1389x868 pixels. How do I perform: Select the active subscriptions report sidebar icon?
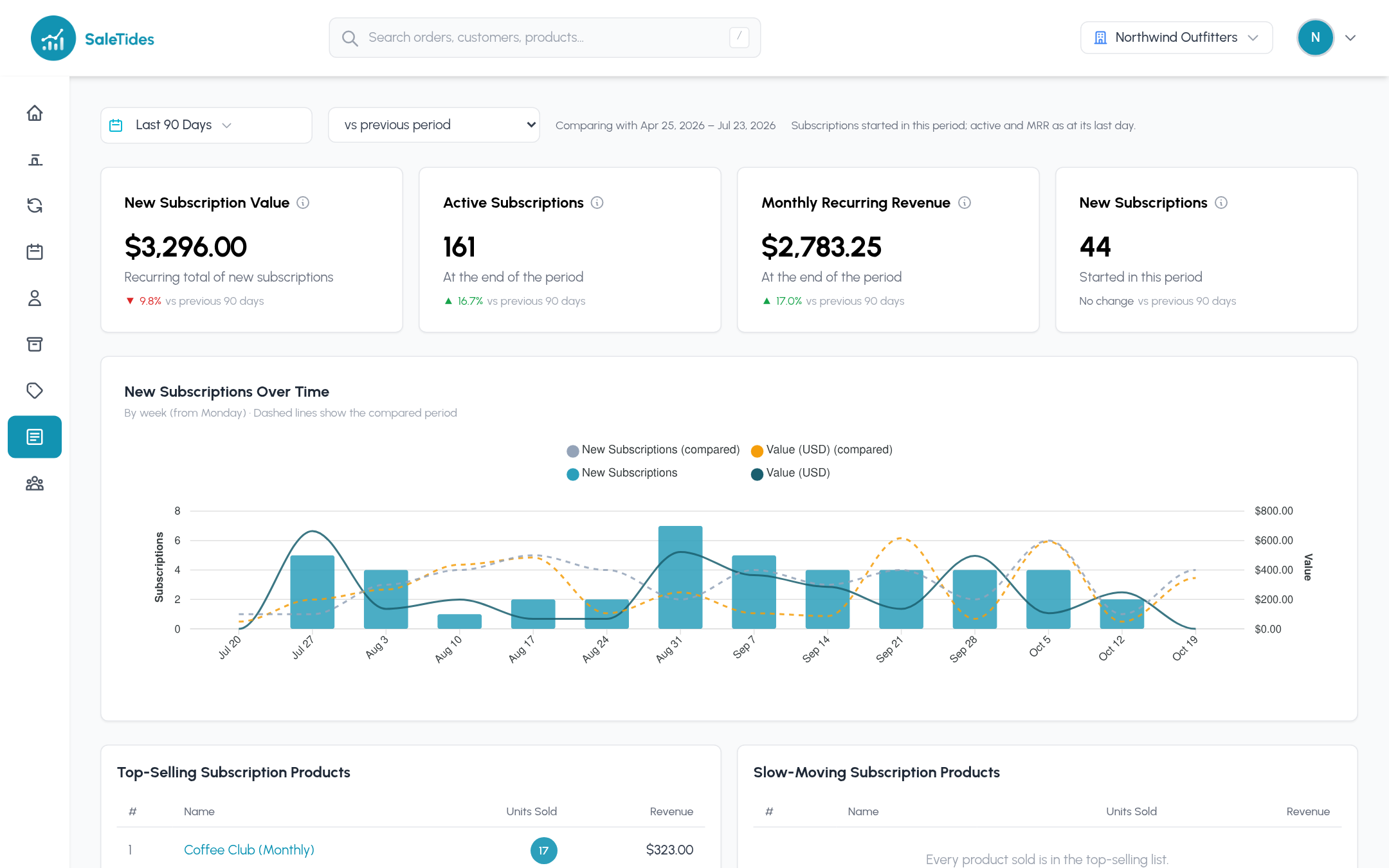pyautogui.click(x=35, y=437)
